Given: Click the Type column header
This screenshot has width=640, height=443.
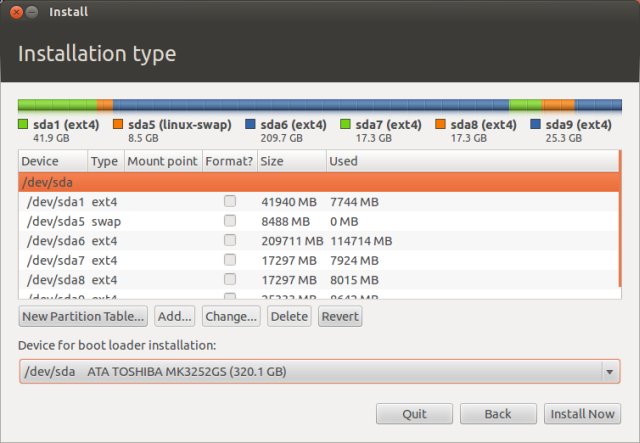Looking at the screenshot, I should coord(106,161).
